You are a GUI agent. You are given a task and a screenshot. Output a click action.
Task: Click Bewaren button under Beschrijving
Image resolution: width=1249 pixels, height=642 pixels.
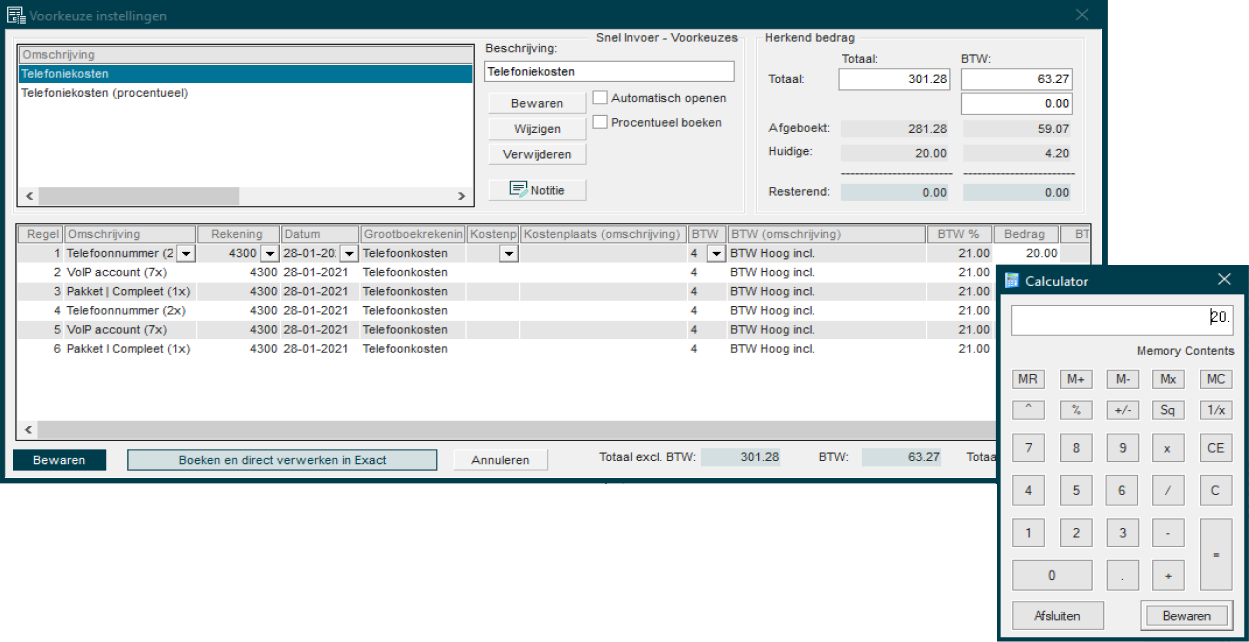pos(537,103)
